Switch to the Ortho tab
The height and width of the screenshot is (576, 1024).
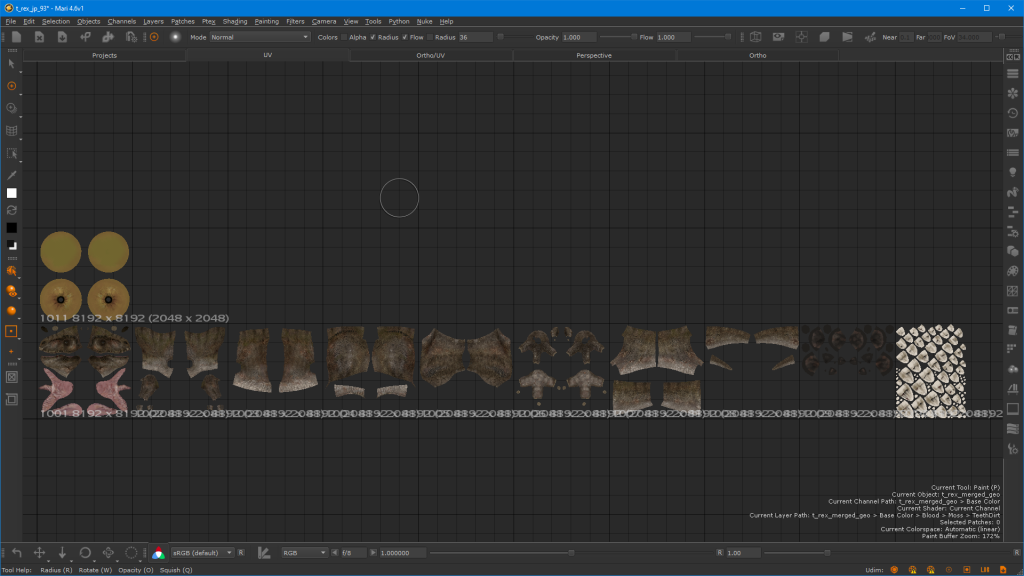coord(758,56)
